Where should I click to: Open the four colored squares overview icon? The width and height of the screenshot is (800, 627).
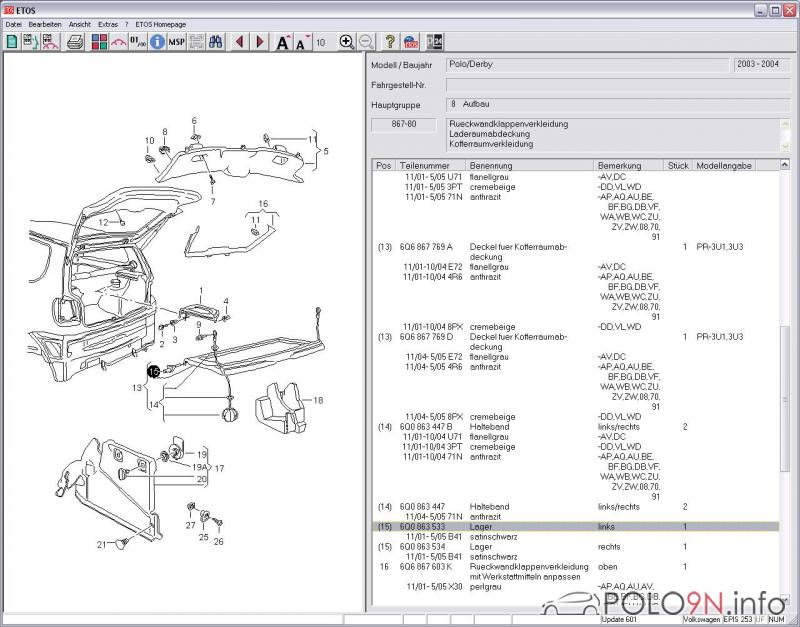pyautogui.click(x=99, y=42)
